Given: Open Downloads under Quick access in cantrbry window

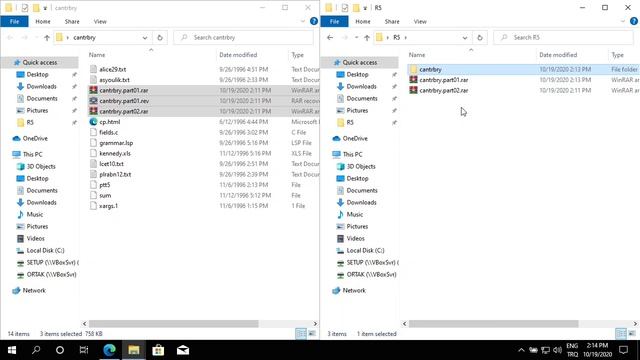Looking at the screenshot, I should pos(41,87).
